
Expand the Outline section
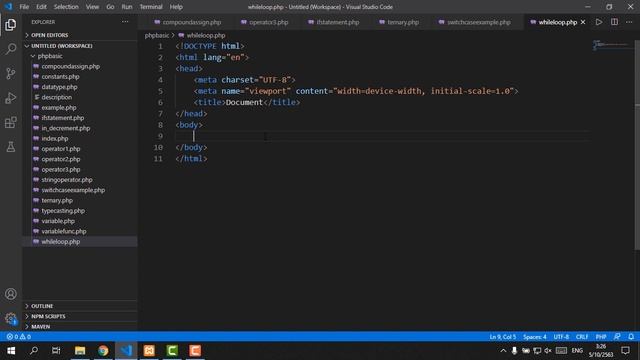80,306
